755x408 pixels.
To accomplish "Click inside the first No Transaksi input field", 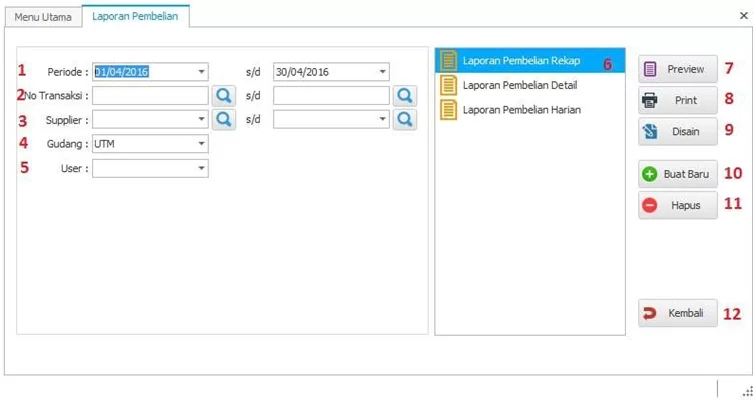I will 150,96.
